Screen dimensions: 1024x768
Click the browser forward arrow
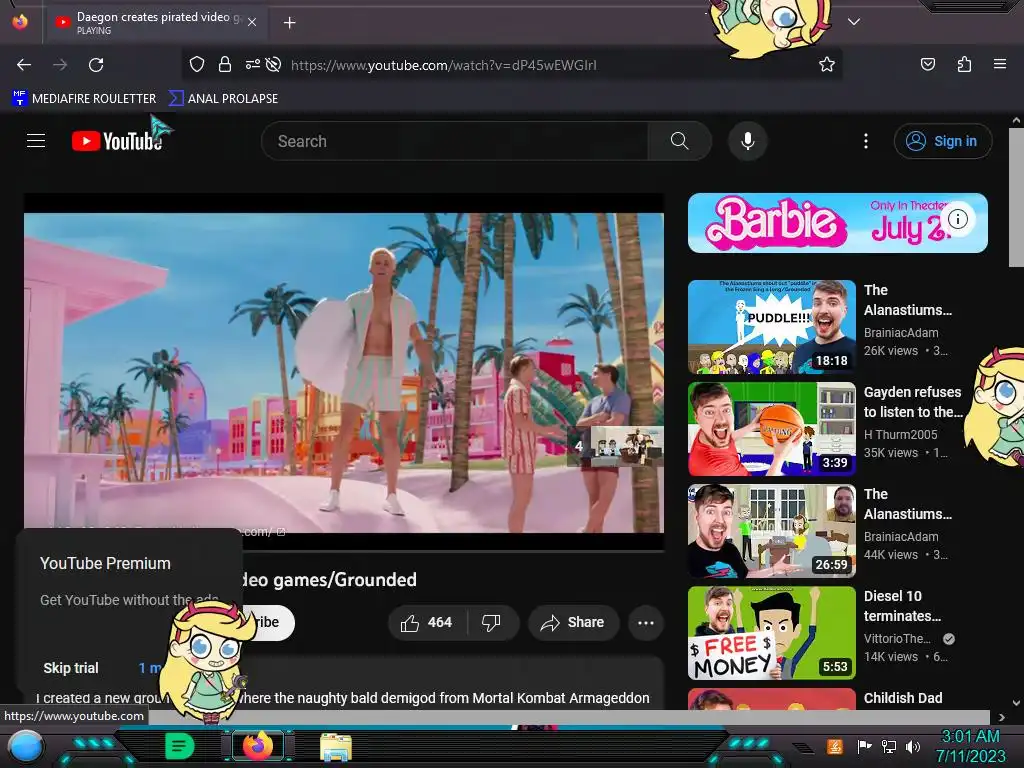[60, 65]
